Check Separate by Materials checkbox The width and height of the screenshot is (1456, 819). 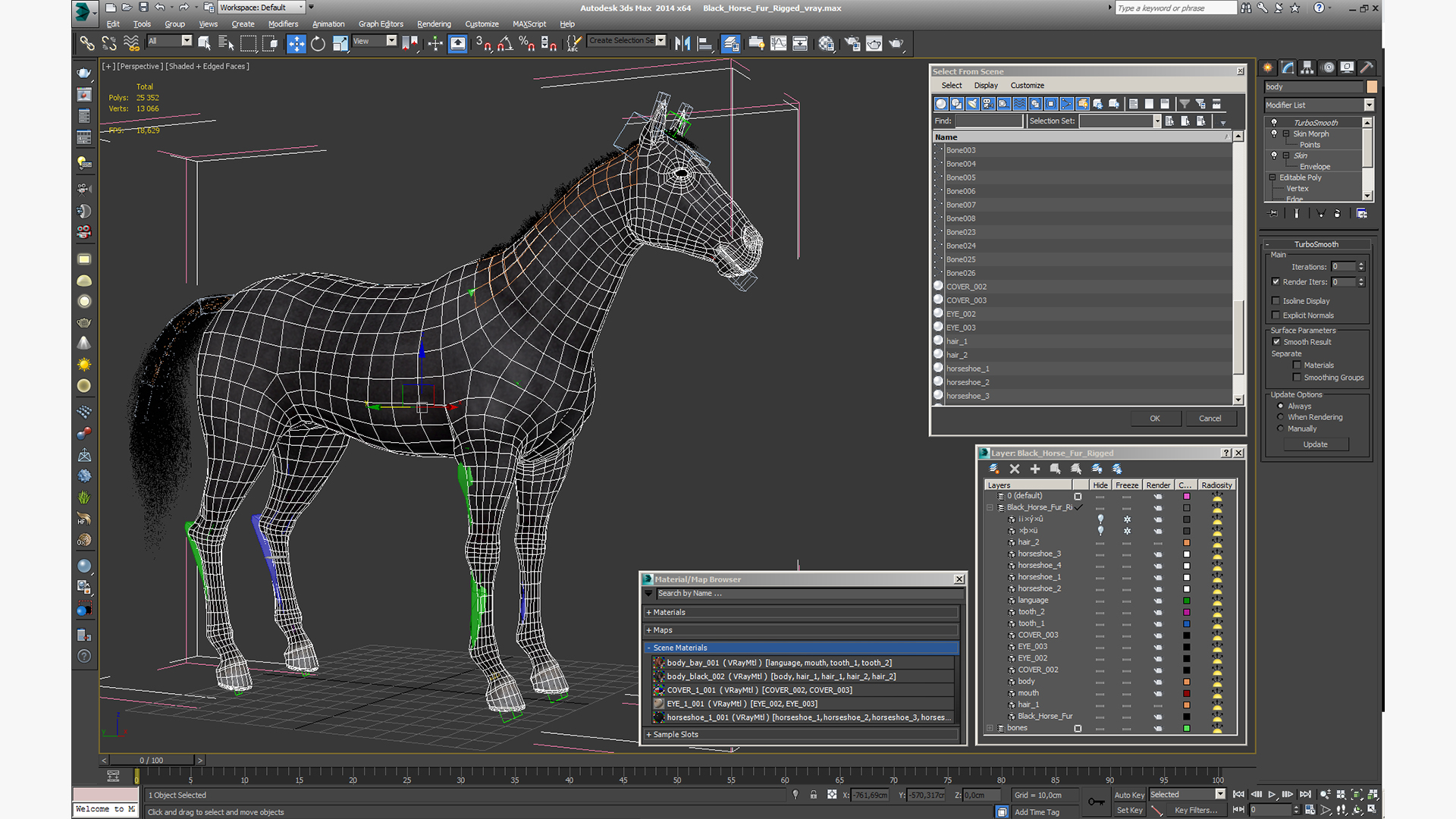1297,366
